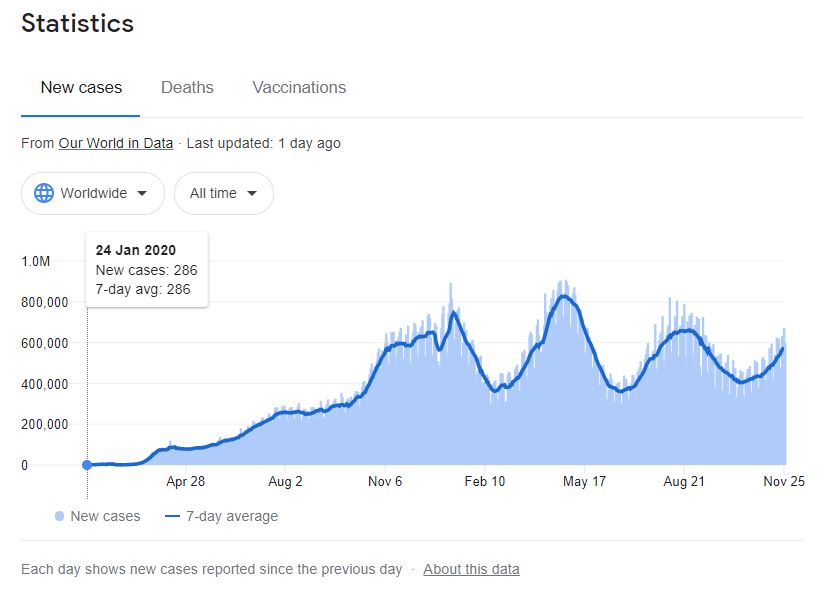Expand the All time dropdown arrow

pos(252,194)
